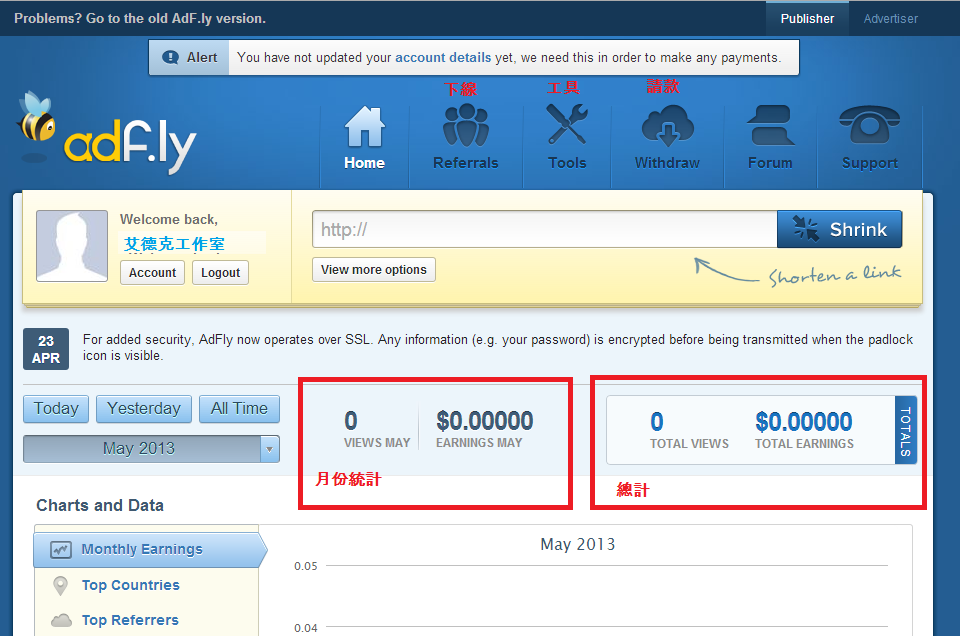This screenshot has height=636, width=960.
Task: Open the Forum speech bubbles icon
Action: 770,125
